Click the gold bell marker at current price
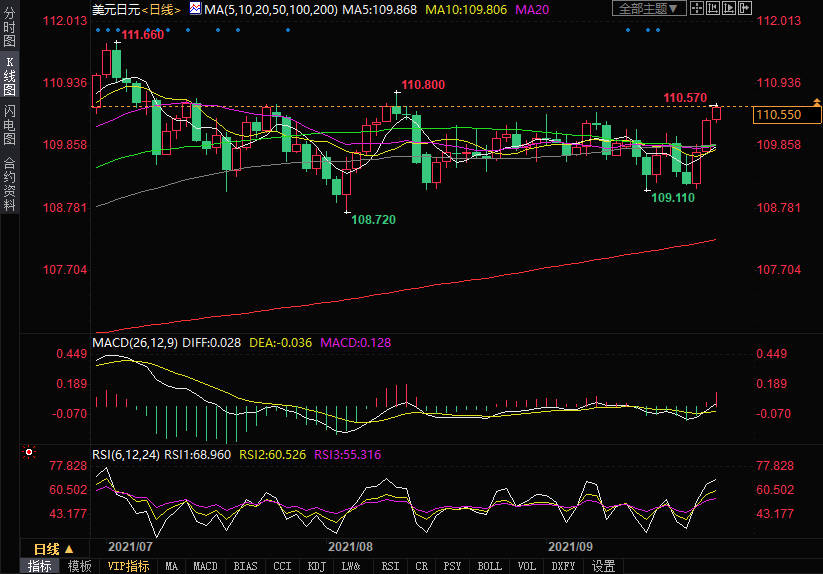823x574 pixels. pyautogui.click(x=818, y=102)
